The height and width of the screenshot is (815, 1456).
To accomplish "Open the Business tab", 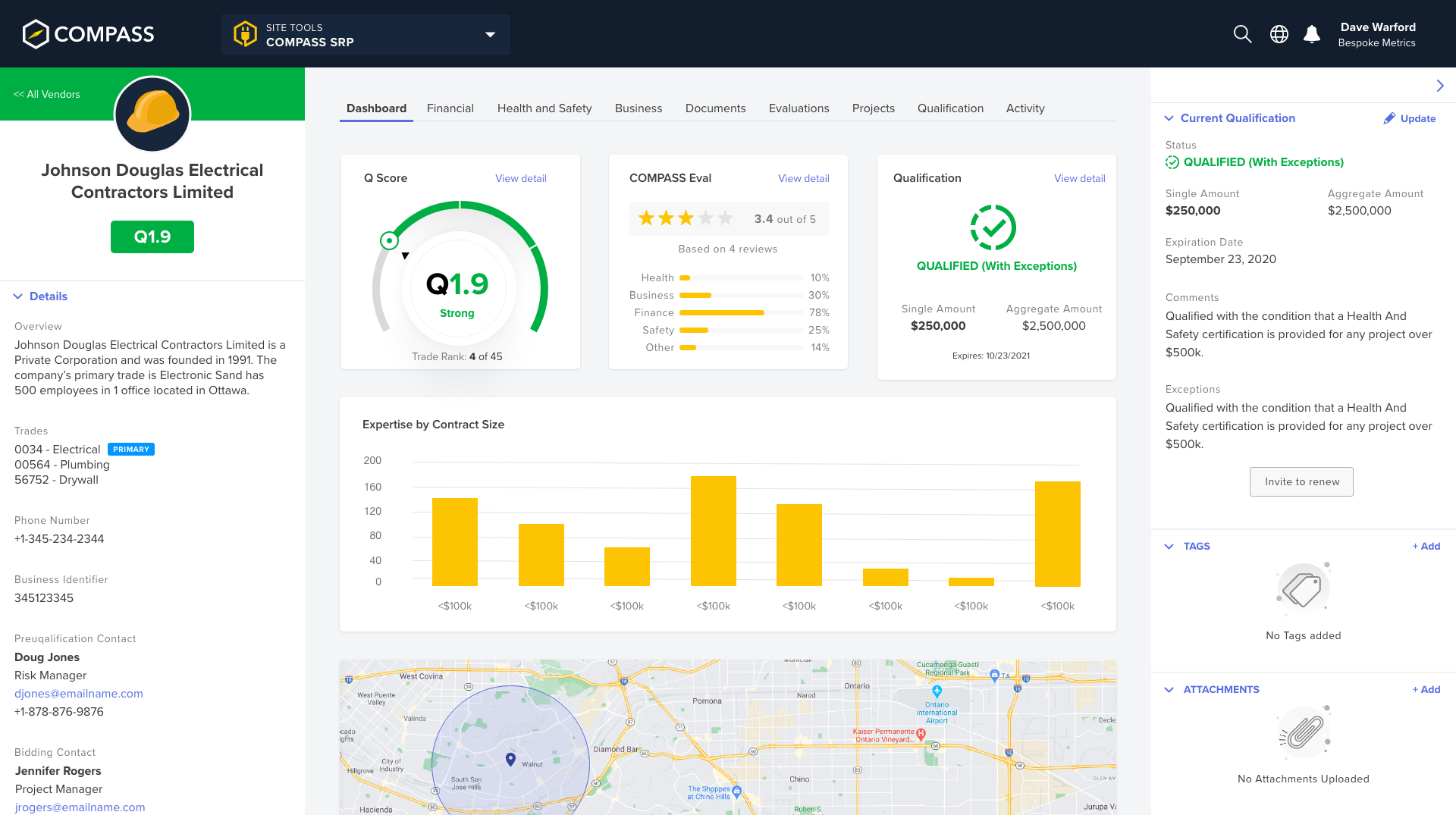I will pyautogui.click(x=639, y=108).
